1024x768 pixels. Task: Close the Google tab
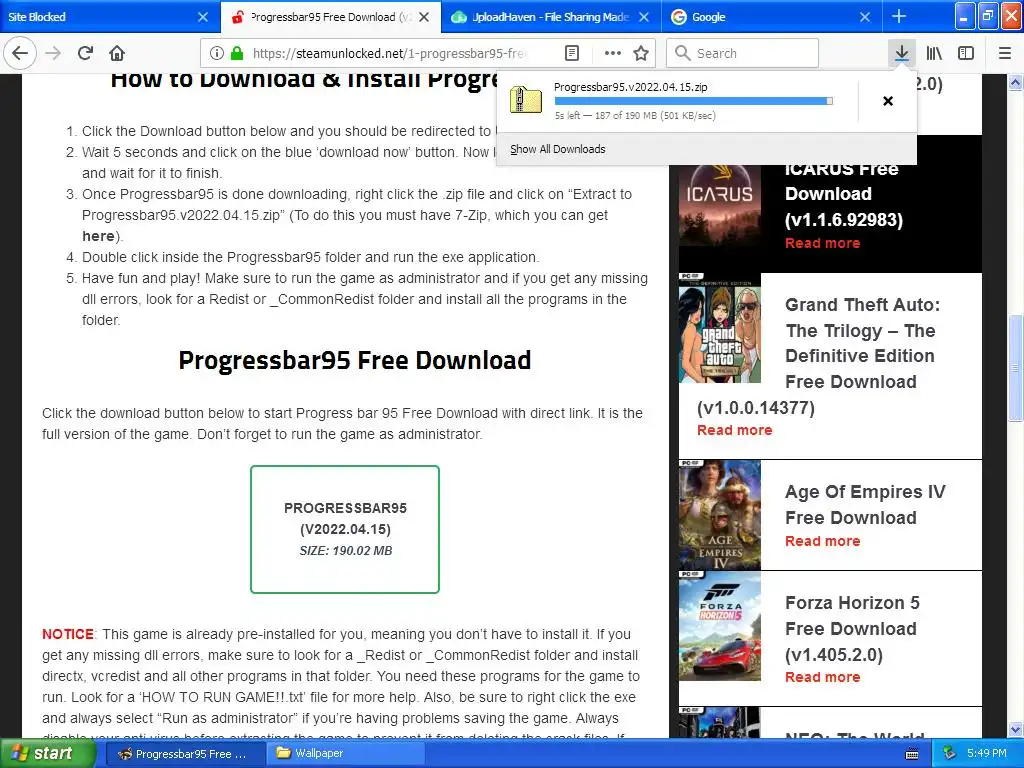click(x=865, y=17)
